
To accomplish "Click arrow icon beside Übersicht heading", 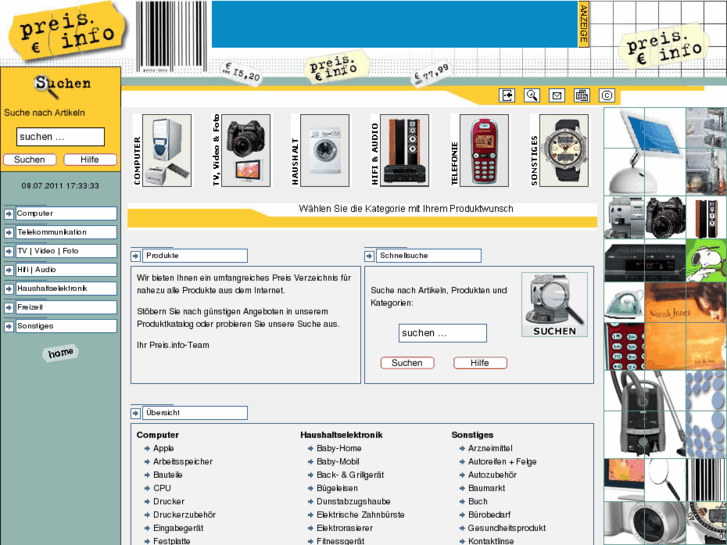I will [x=136, y=413].
